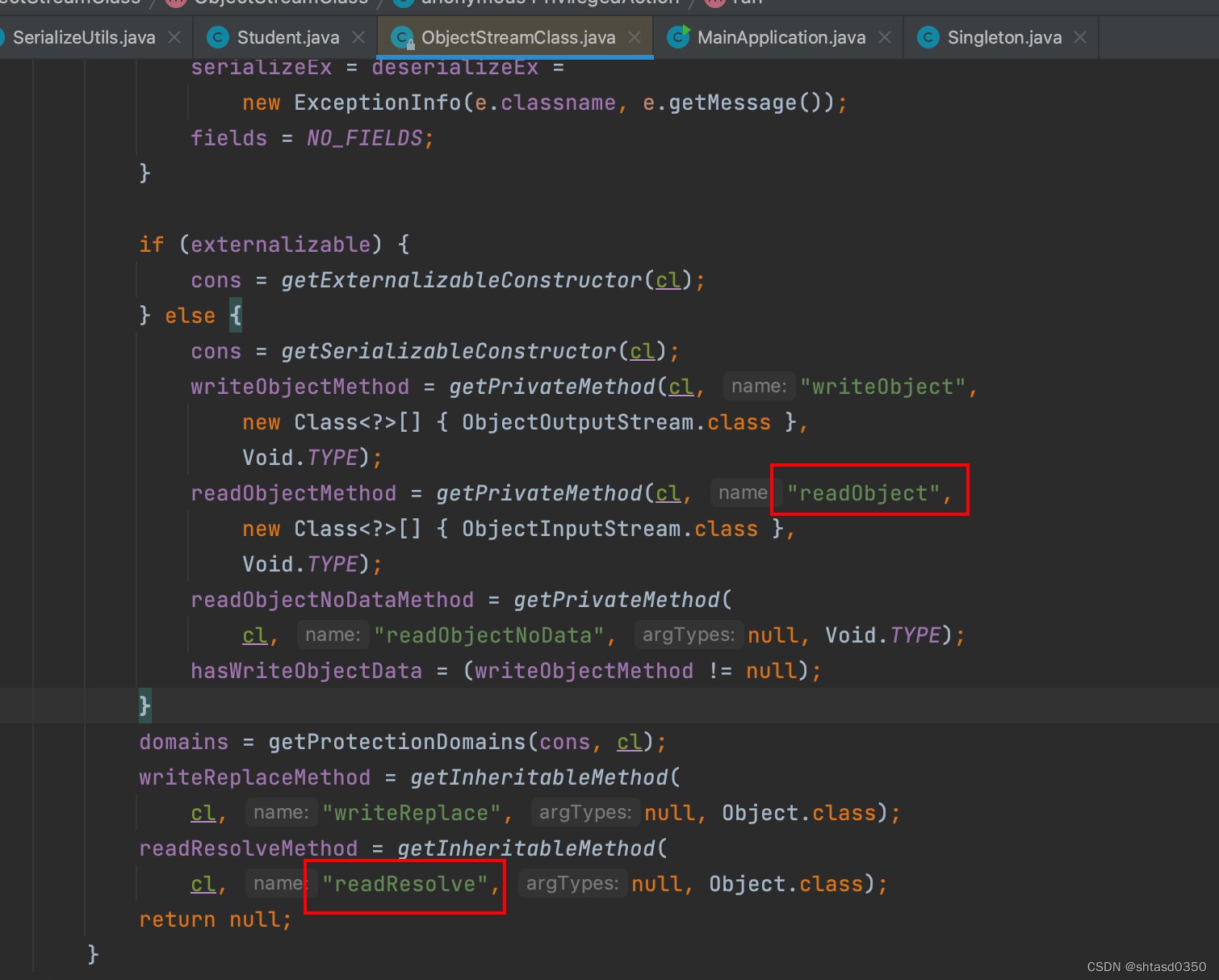
Task: Click the hasWriteObjectData variable
Action: [306, 671]
